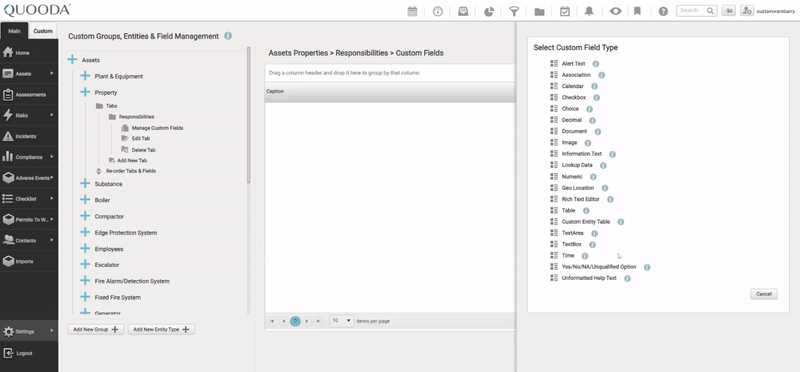
Task: Show info for Yes/No/NA/Unqualified Option
Action: coord(647,267)
